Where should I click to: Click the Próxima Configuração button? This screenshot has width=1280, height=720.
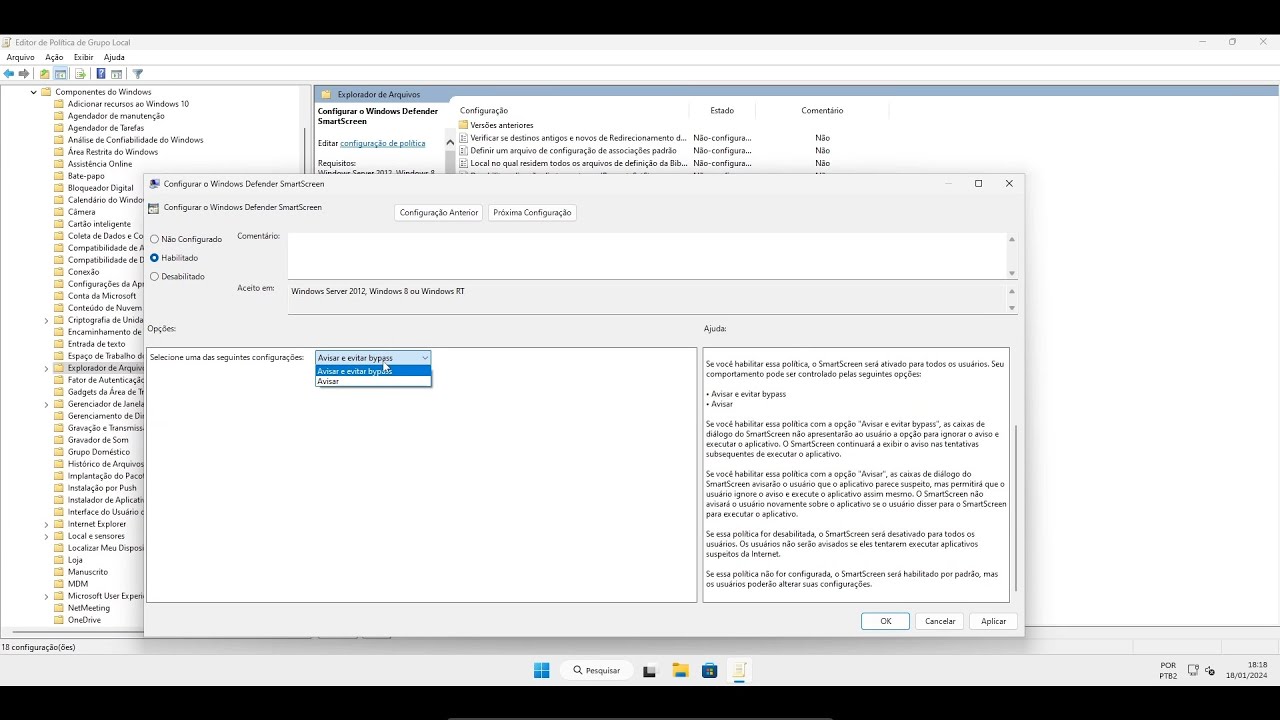(532, 212)
